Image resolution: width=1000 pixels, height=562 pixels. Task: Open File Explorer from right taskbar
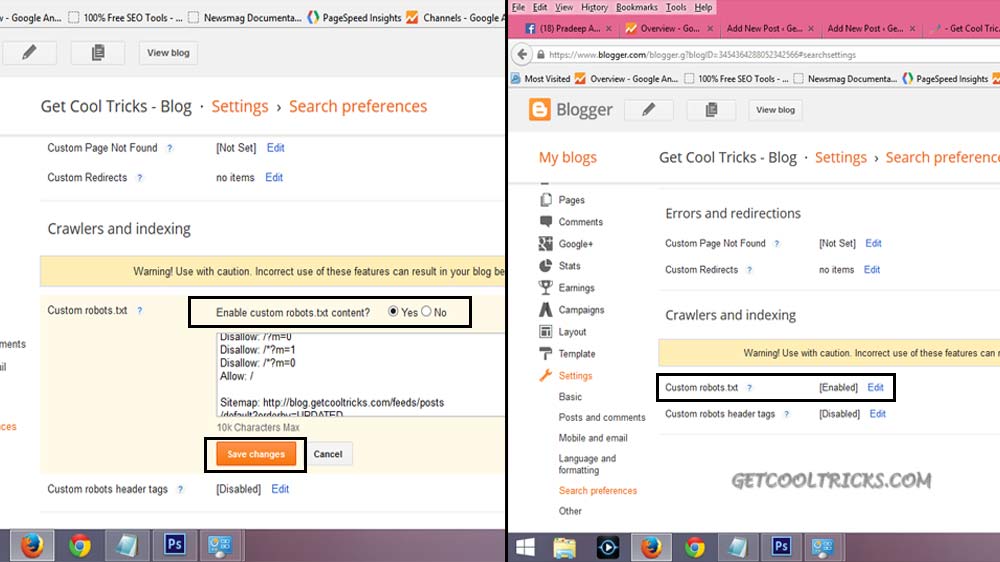coord(564,547)
